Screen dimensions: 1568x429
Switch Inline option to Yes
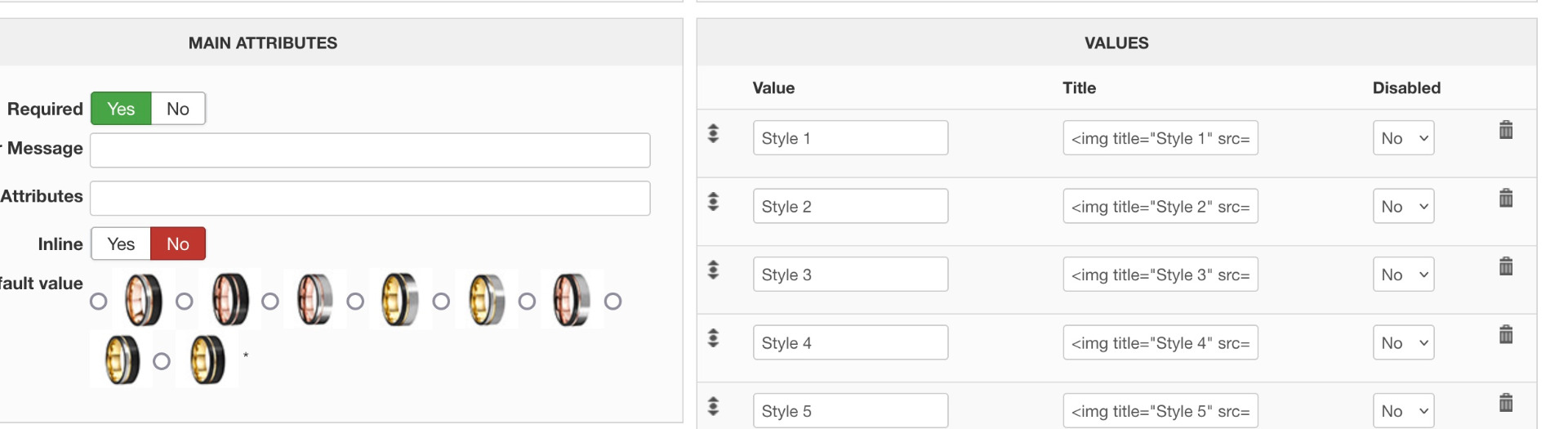coord(121,244)
